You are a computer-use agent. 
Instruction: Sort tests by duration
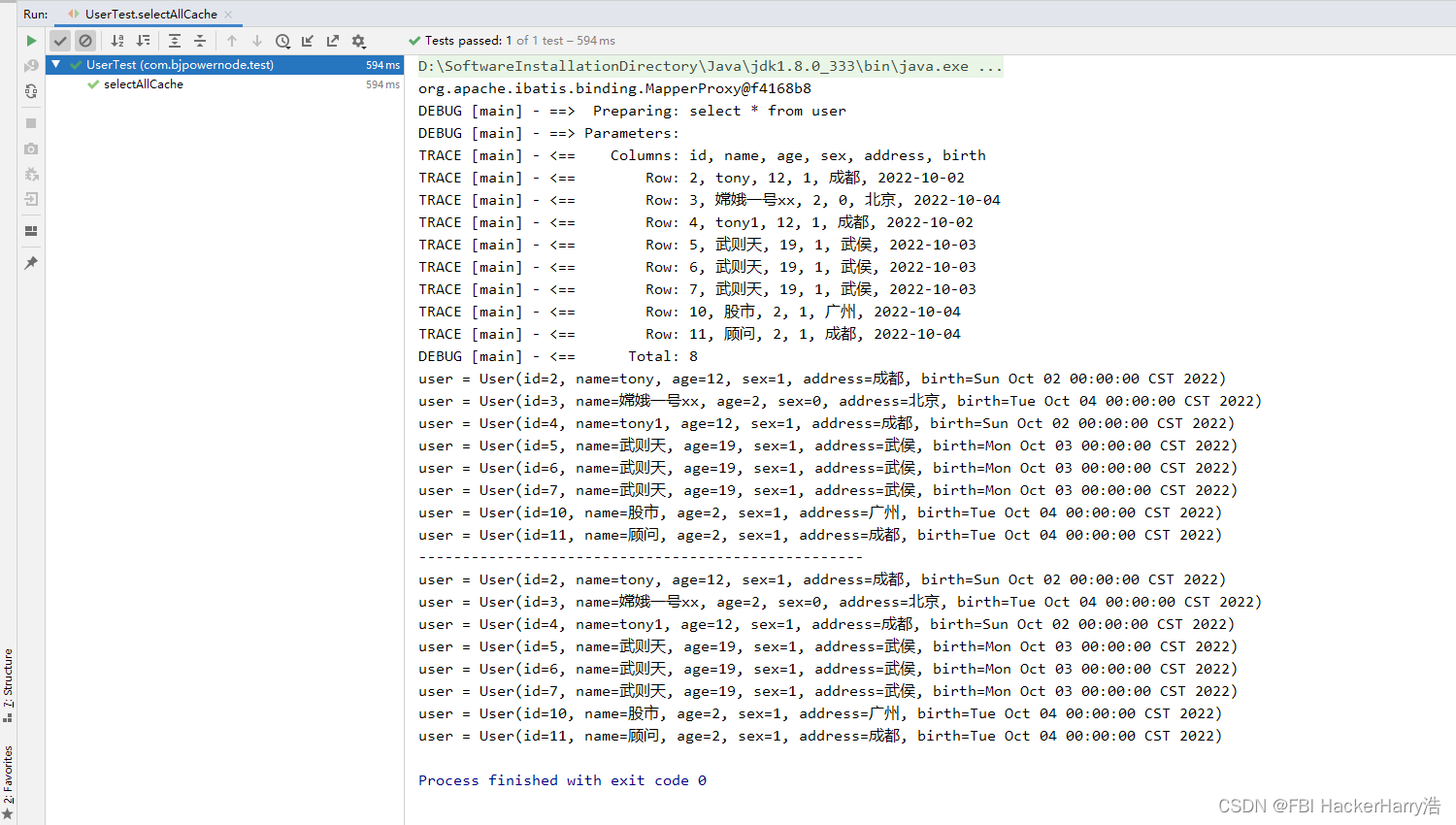[x=143, y=41]
